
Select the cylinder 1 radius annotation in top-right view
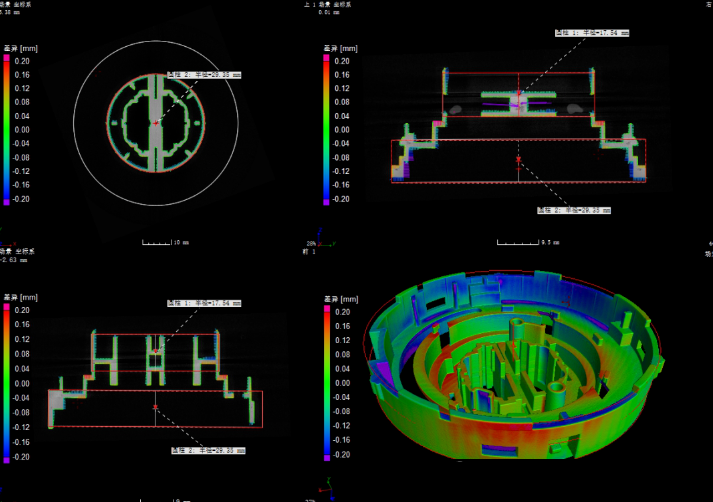click(592, 33)
